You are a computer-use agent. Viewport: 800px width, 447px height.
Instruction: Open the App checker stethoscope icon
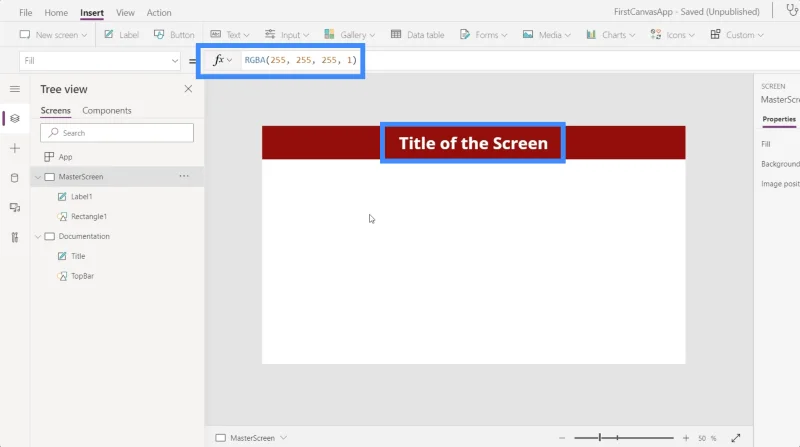(x=792, y=10)
